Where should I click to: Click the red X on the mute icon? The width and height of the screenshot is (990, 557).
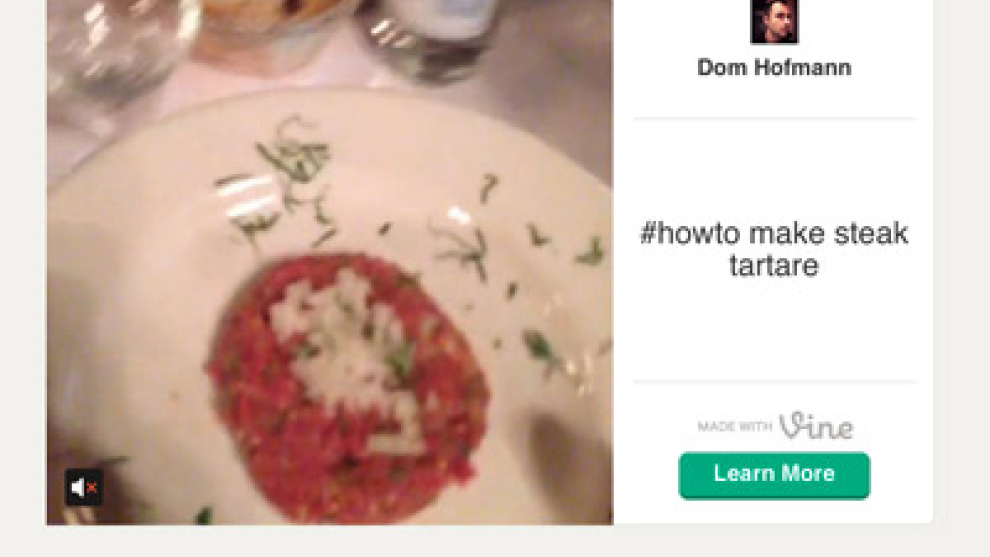92,488
